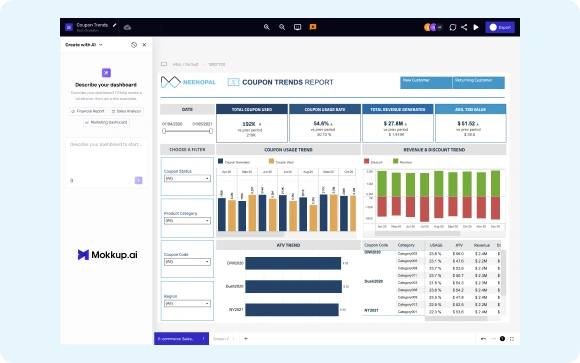This screenshot has width=580, height=363.
Task: Click the zoom in magnifier icon
Action: [x=267, y=27]
